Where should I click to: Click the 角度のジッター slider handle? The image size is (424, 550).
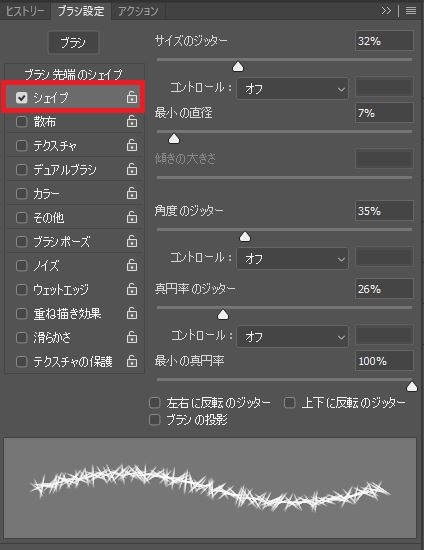click(245, 237)
